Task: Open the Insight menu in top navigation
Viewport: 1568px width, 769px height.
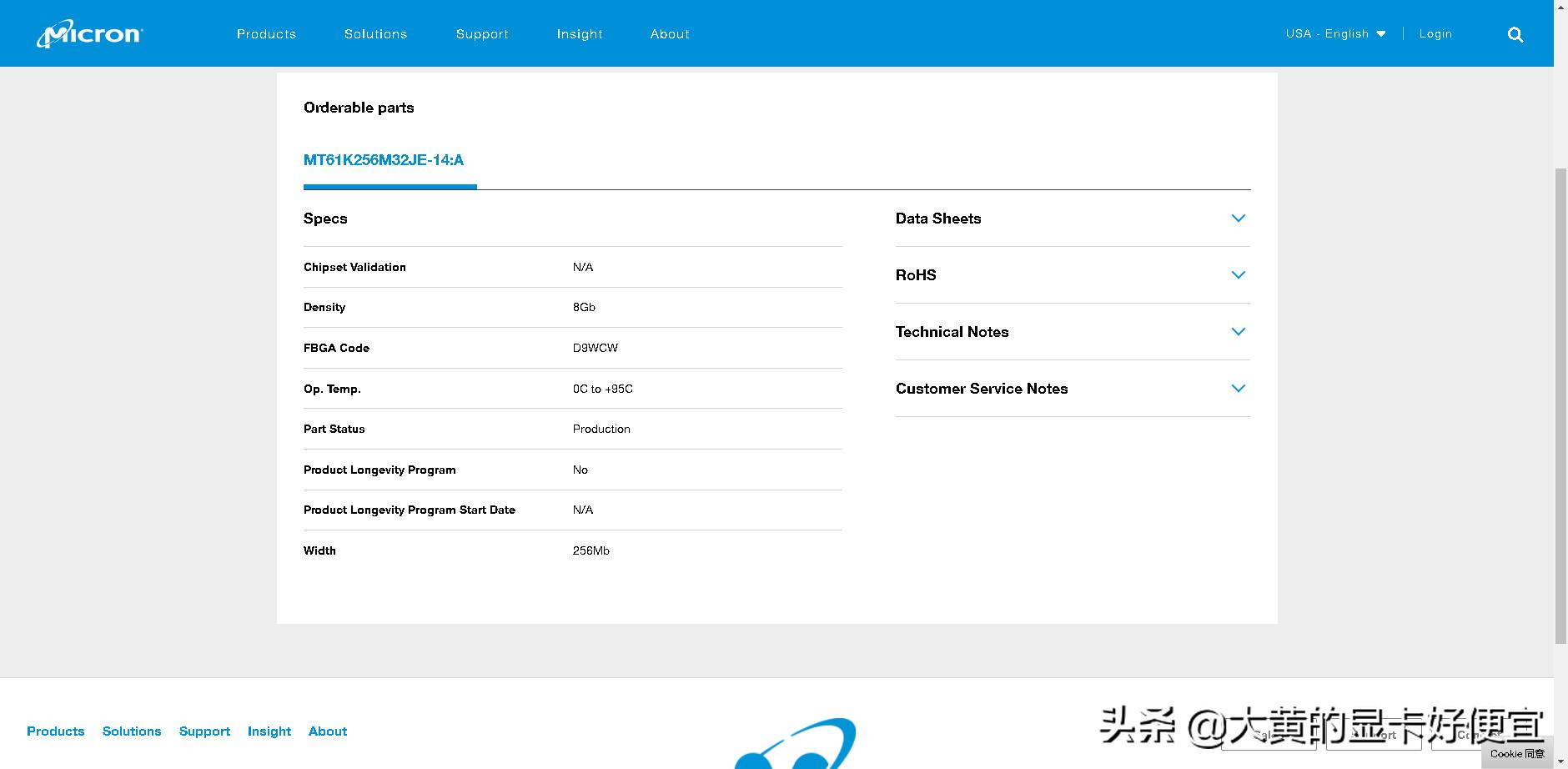Action: tap(580, 34)
